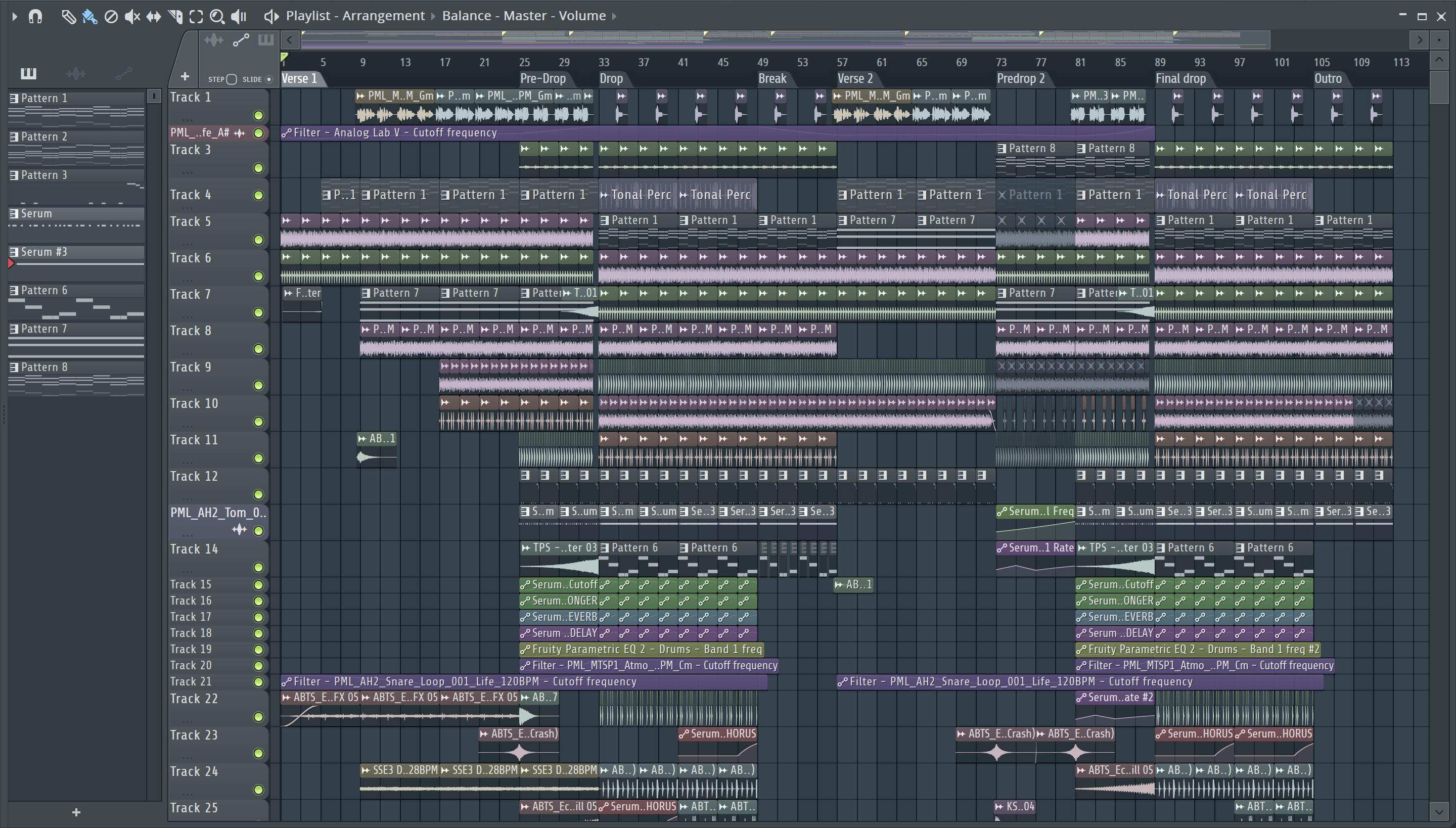Click the picker panel scroll handle

pos(154,96)
